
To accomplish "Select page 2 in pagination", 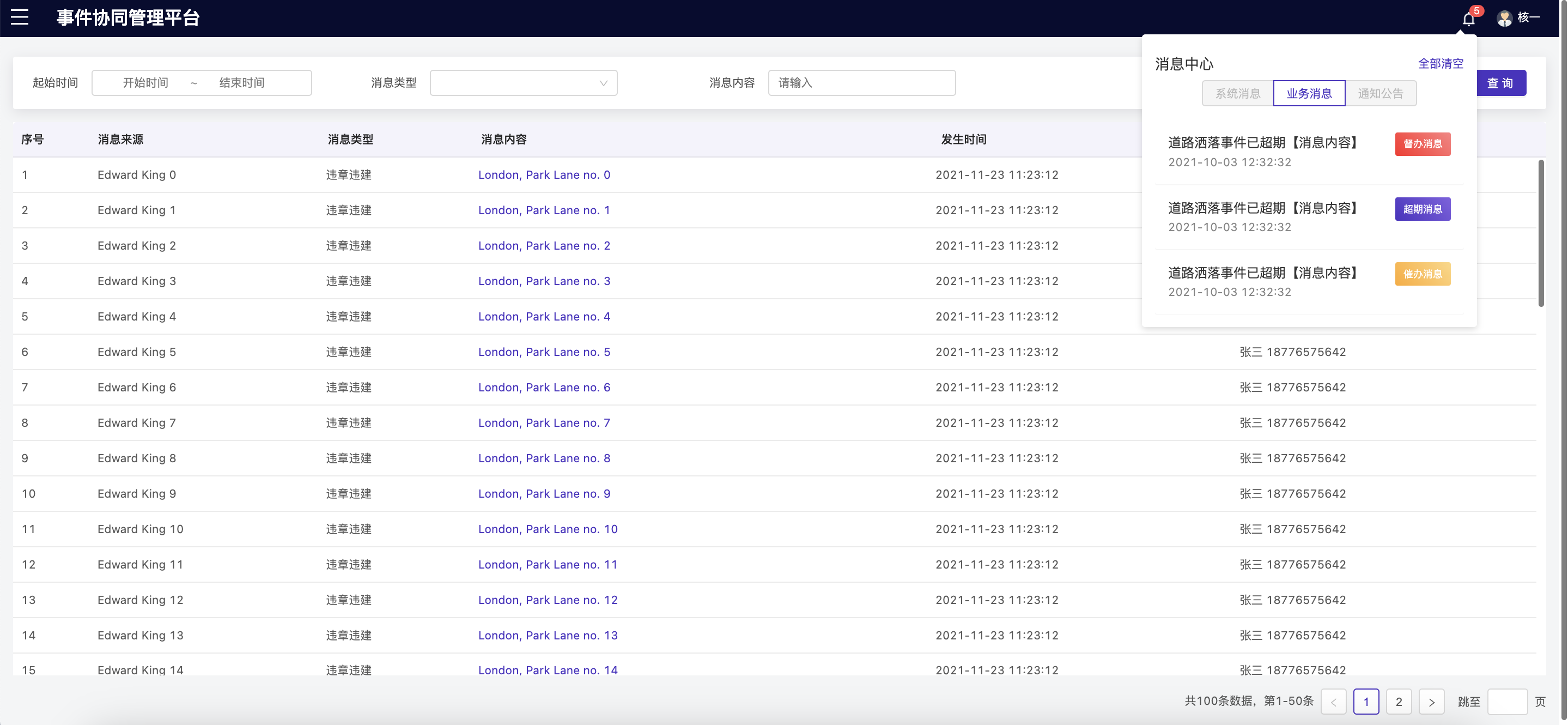I will click(x=1399, y=702).
